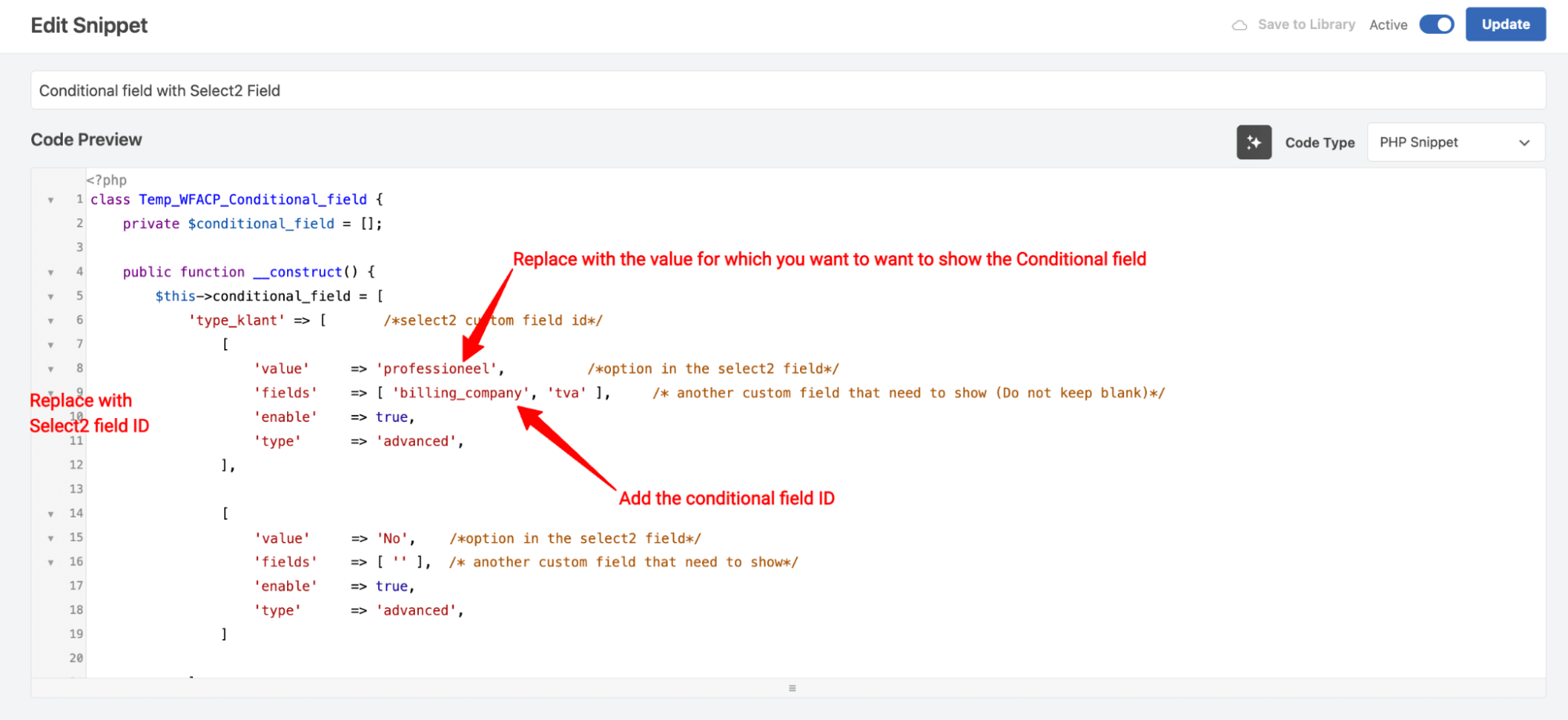Open the PHP Snippet code type dropdown
1568x720 pixels.
click(1456, 142)
